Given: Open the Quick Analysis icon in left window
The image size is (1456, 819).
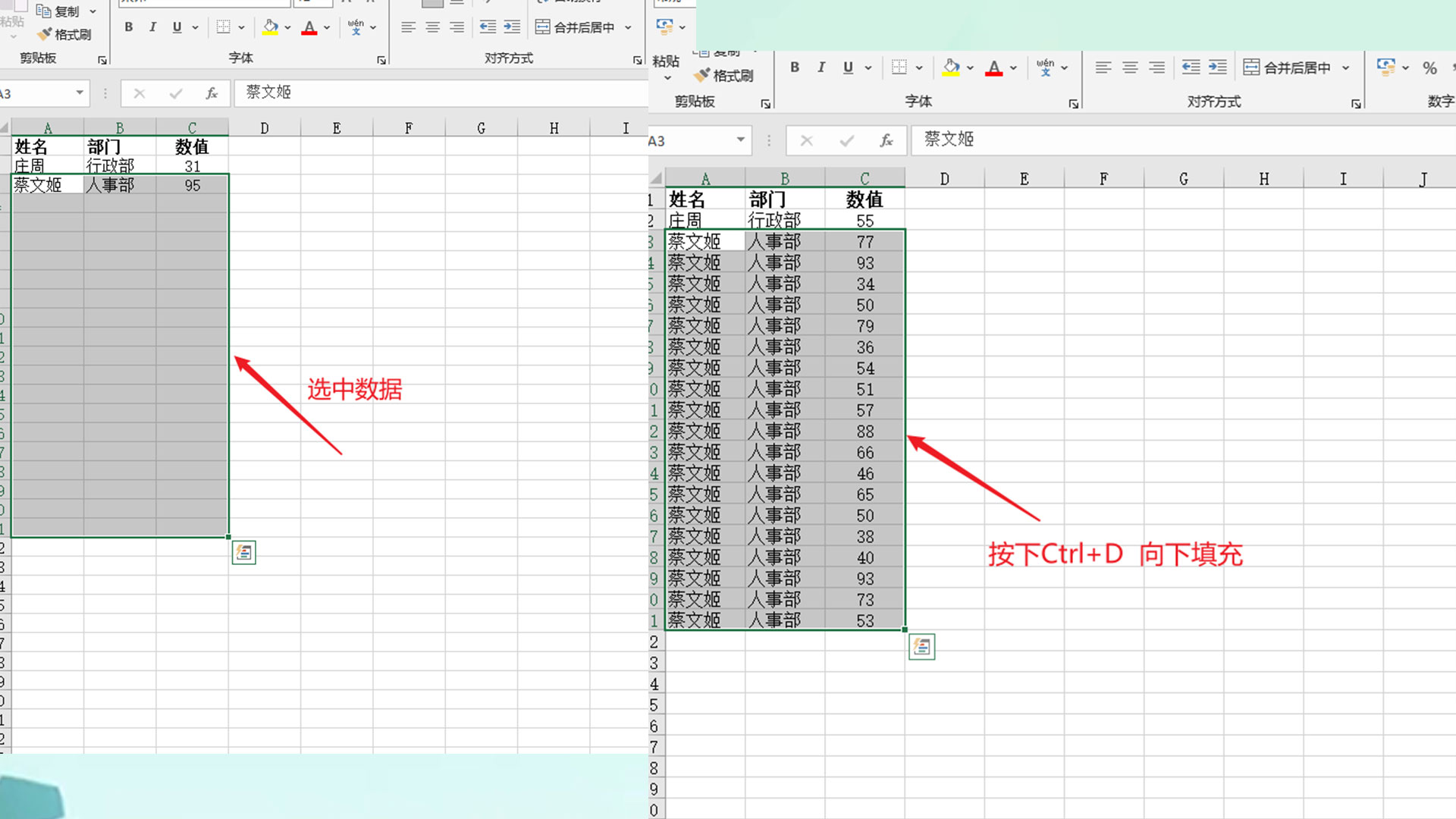Looking at the screenshot, I should pyautogui.click(x=243, y=553).
